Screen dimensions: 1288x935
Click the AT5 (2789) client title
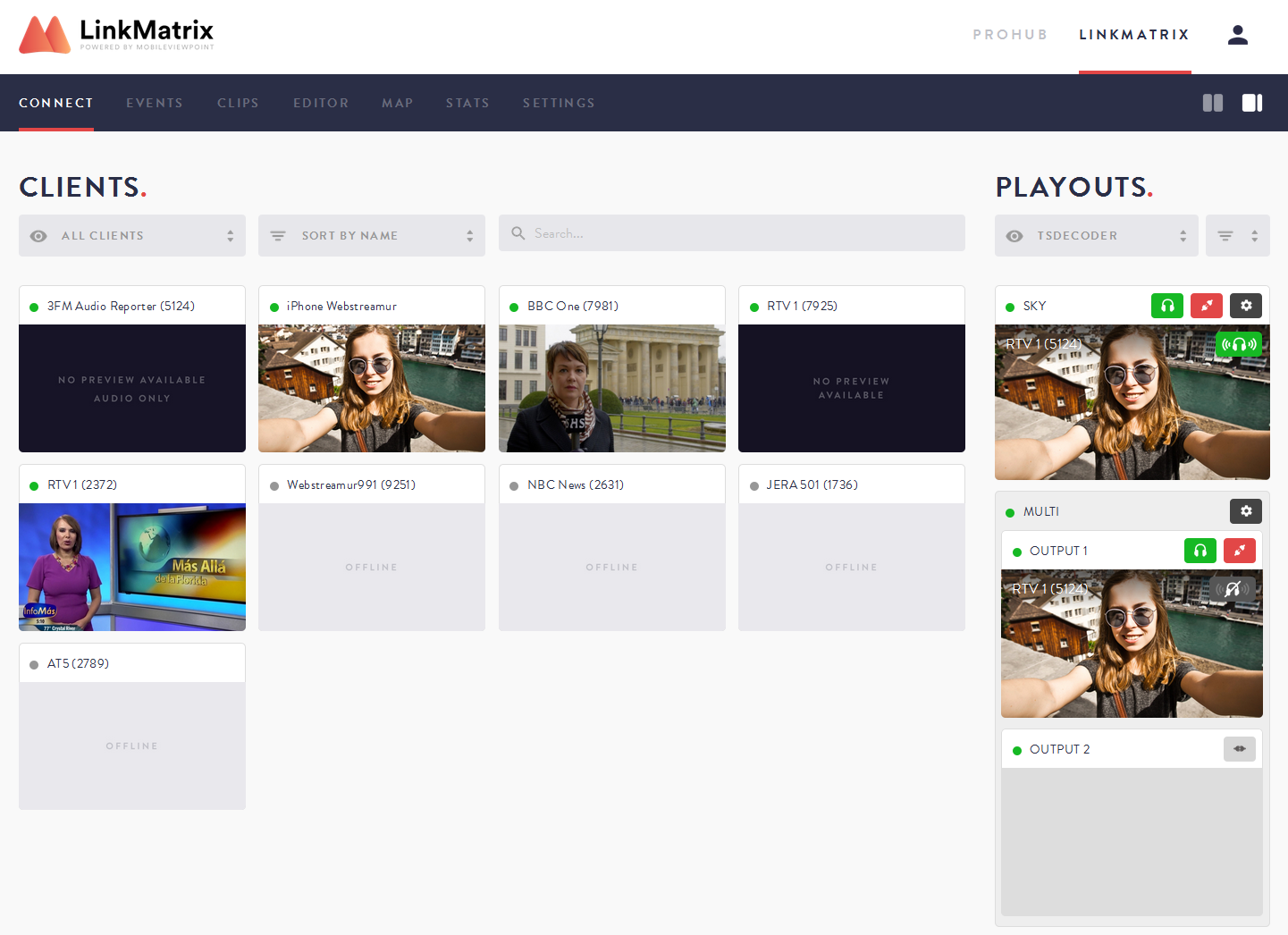78,663
